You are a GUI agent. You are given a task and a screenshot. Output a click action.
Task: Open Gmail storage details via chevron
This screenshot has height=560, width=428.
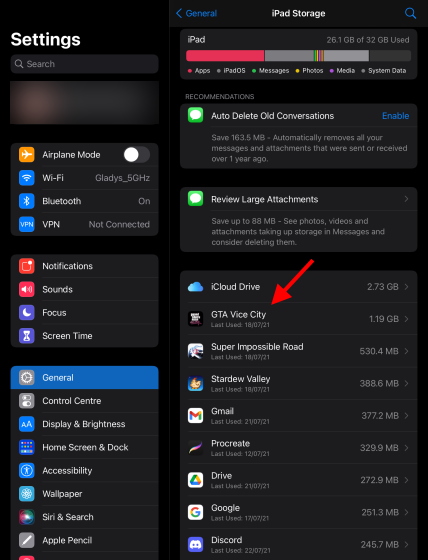(x=406, y=415)
